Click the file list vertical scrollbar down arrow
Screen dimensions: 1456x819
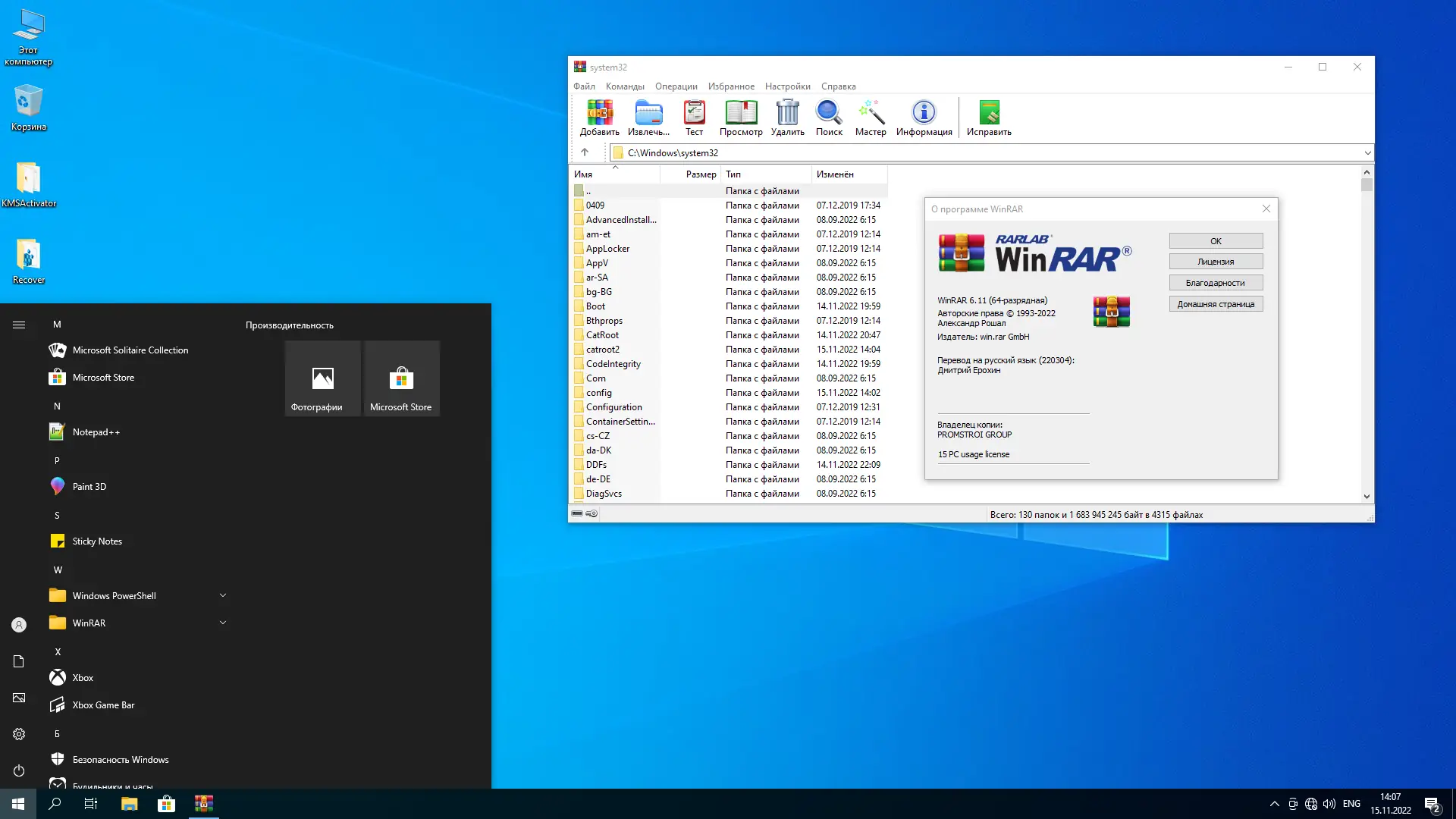(x=1367, y=497)
